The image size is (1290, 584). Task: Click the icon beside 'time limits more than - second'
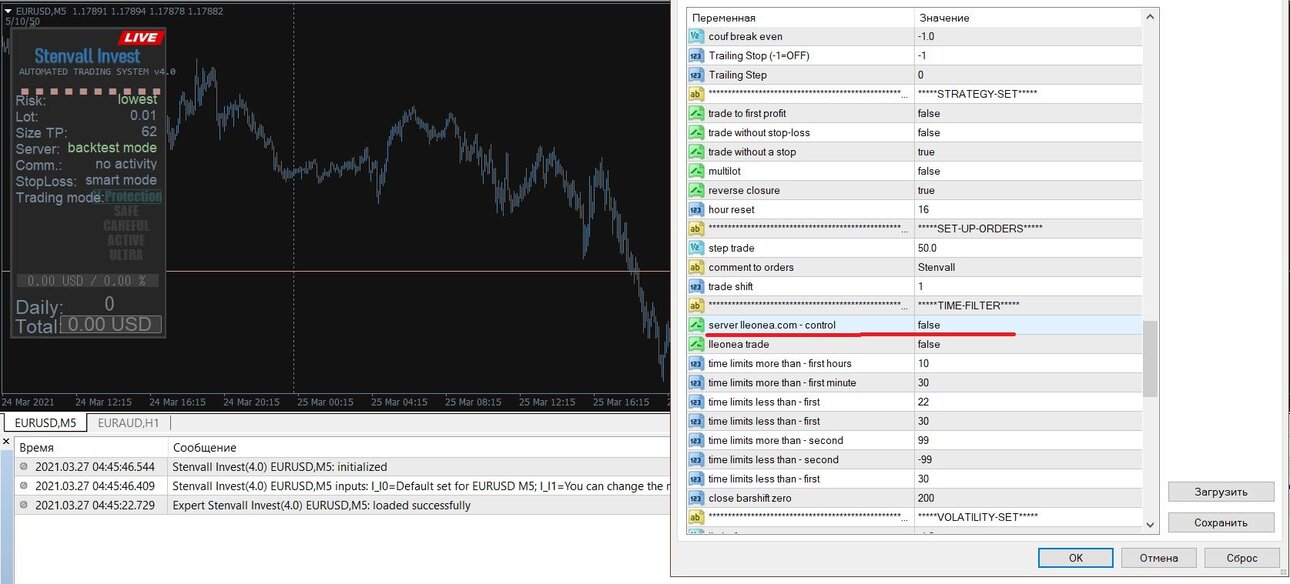[x=697, y=440]
